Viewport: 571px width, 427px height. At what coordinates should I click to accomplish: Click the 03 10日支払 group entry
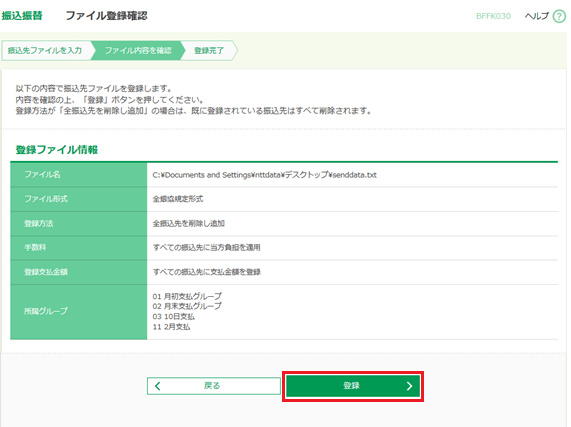coord(173,316)
